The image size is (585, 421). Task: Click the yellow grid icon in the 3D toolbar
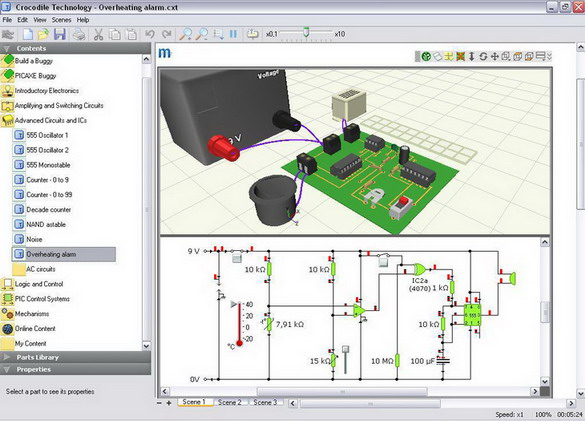449,56
